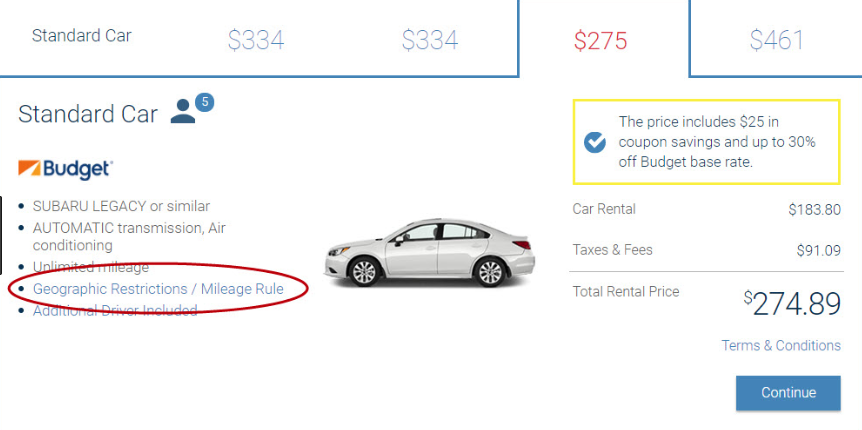Choose the second $334 Standard Car price

click(x=430, y=40)
